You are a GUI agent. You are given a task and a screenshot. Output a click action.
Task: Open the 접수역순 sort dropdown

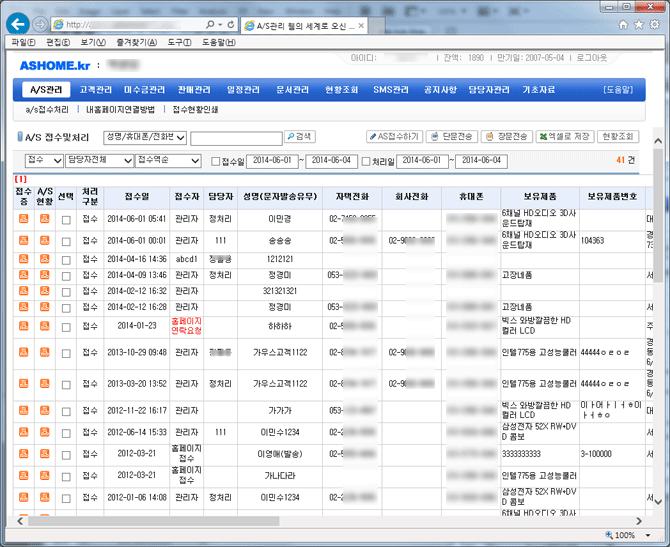pos(168,160)
